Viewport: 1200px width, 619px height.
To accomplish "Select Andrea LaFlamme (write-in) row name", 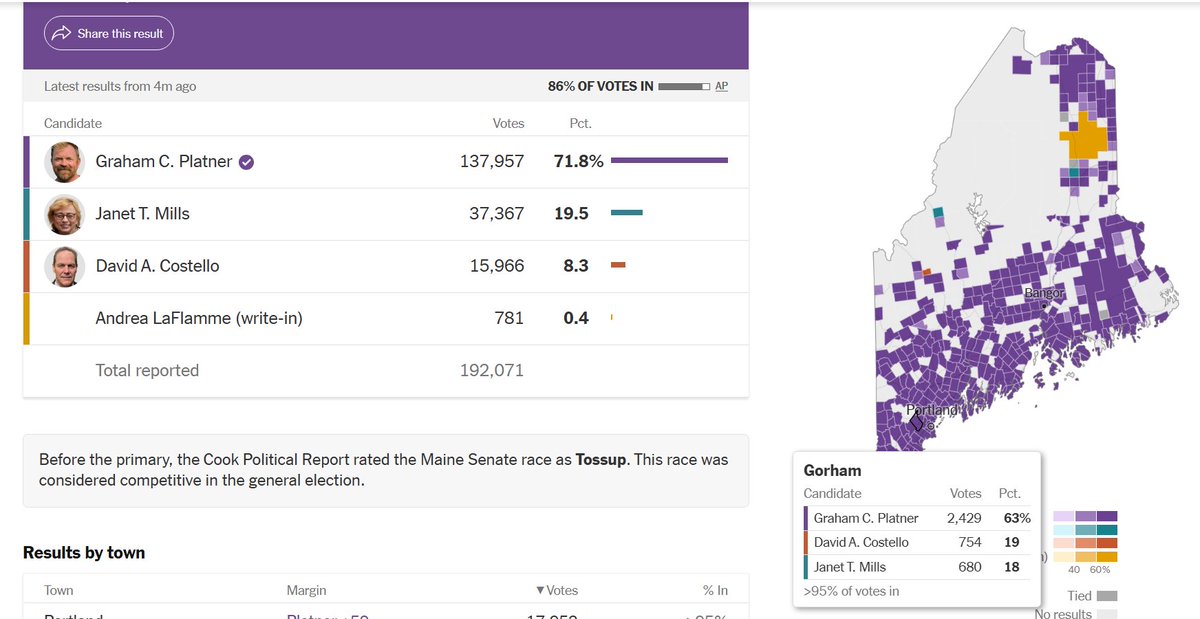I will [199, 318].
